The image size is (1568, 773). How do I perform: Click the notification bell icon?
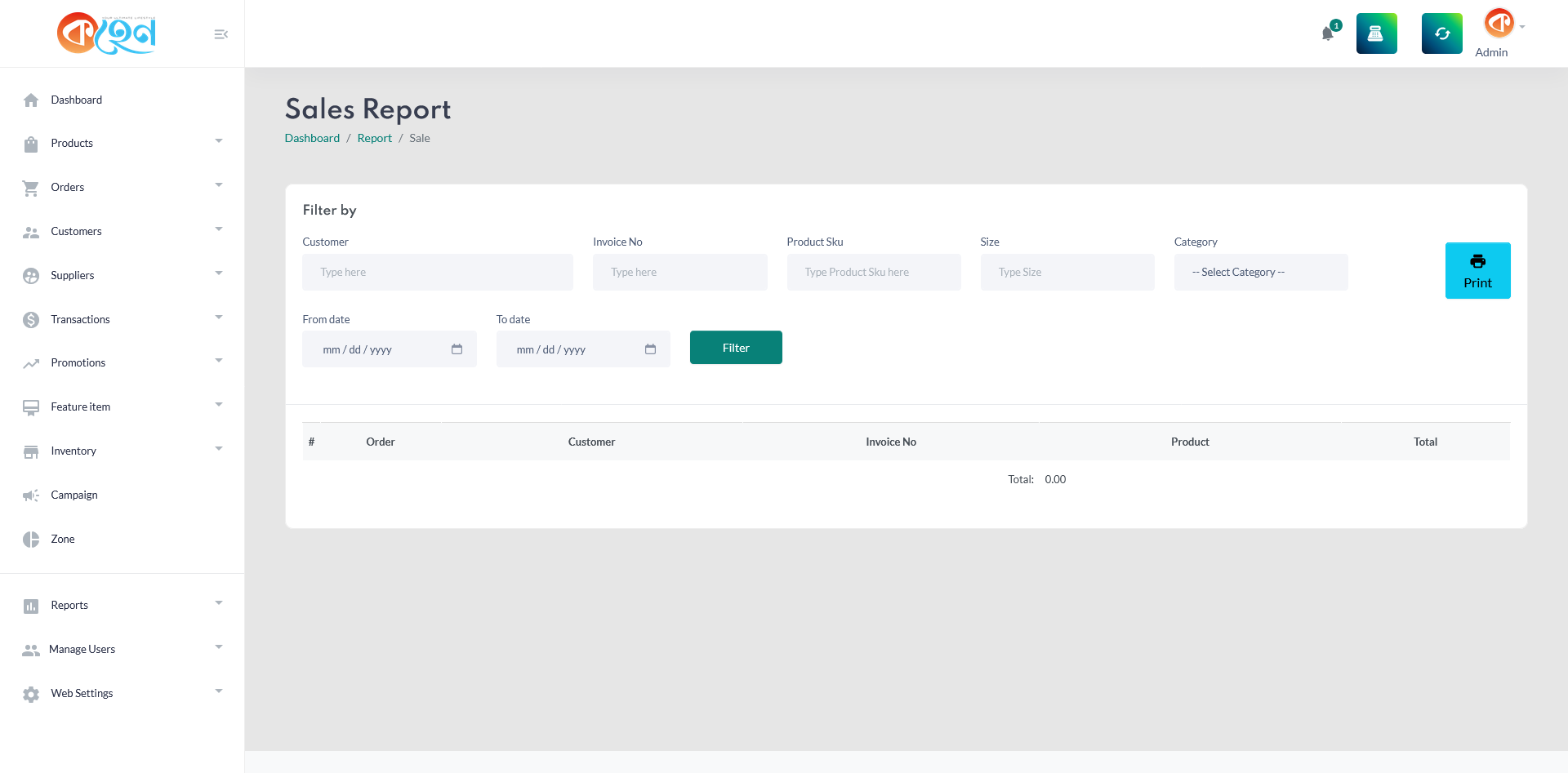(x=1327, y=33)
